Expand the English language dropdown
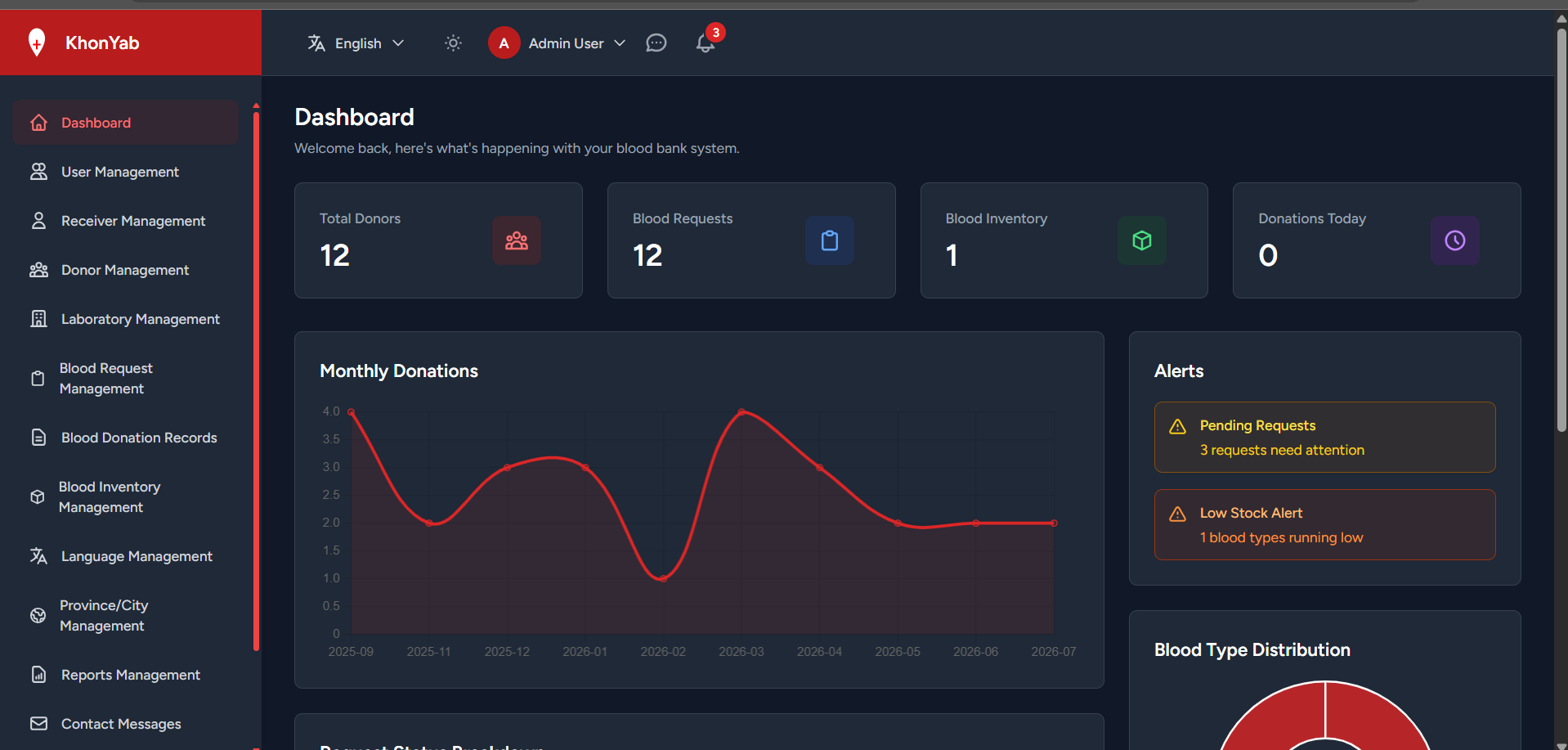The height and width of the screenshot is (750, 1568). pos(356,43)
